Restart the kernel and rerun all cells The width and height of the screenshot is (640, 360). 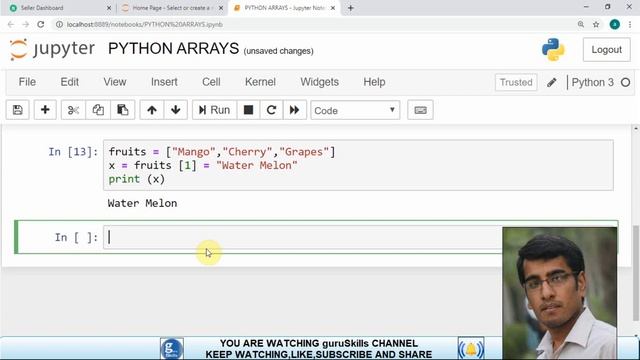pos(294,110)
